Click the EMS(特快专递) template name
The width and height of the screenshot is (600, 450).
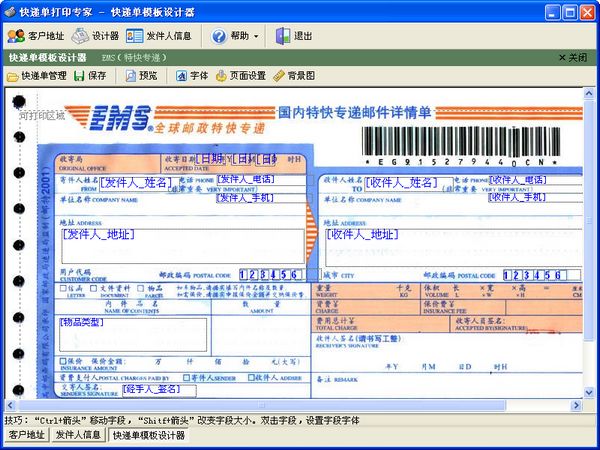click(134, 58)
